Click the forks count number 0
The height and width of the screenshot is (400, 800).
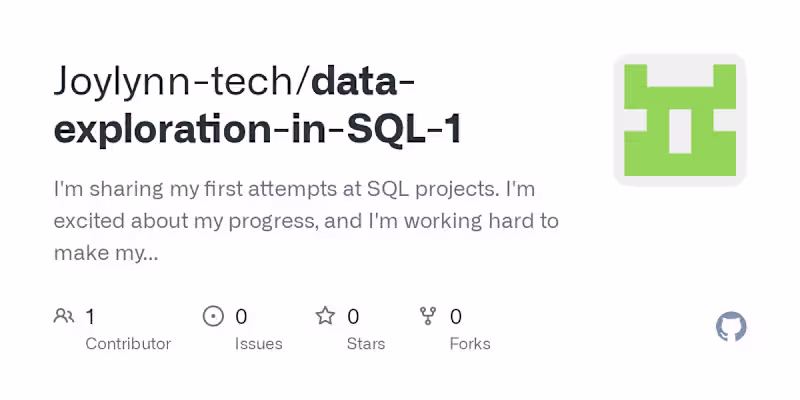pyautogui.click(x=456, y=317)
